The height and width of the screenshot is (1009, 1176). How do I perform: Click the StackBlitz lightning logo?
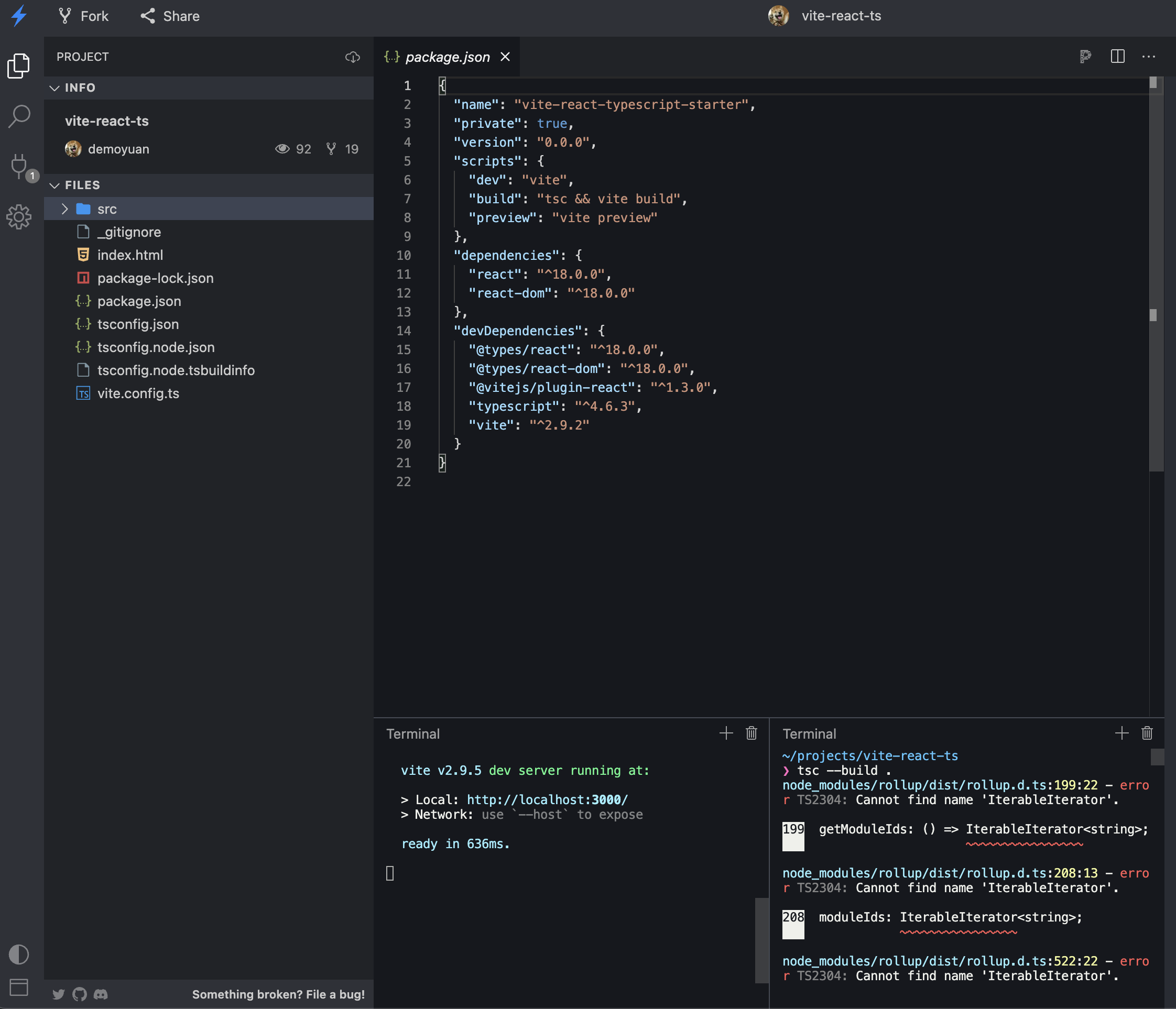coord(19,16)
